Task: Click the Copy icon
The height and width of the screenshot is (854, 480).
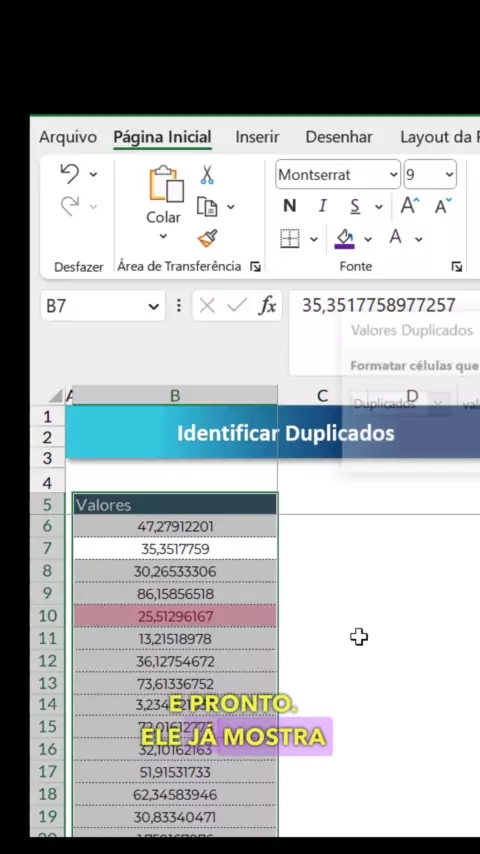Action: (207, 207)
